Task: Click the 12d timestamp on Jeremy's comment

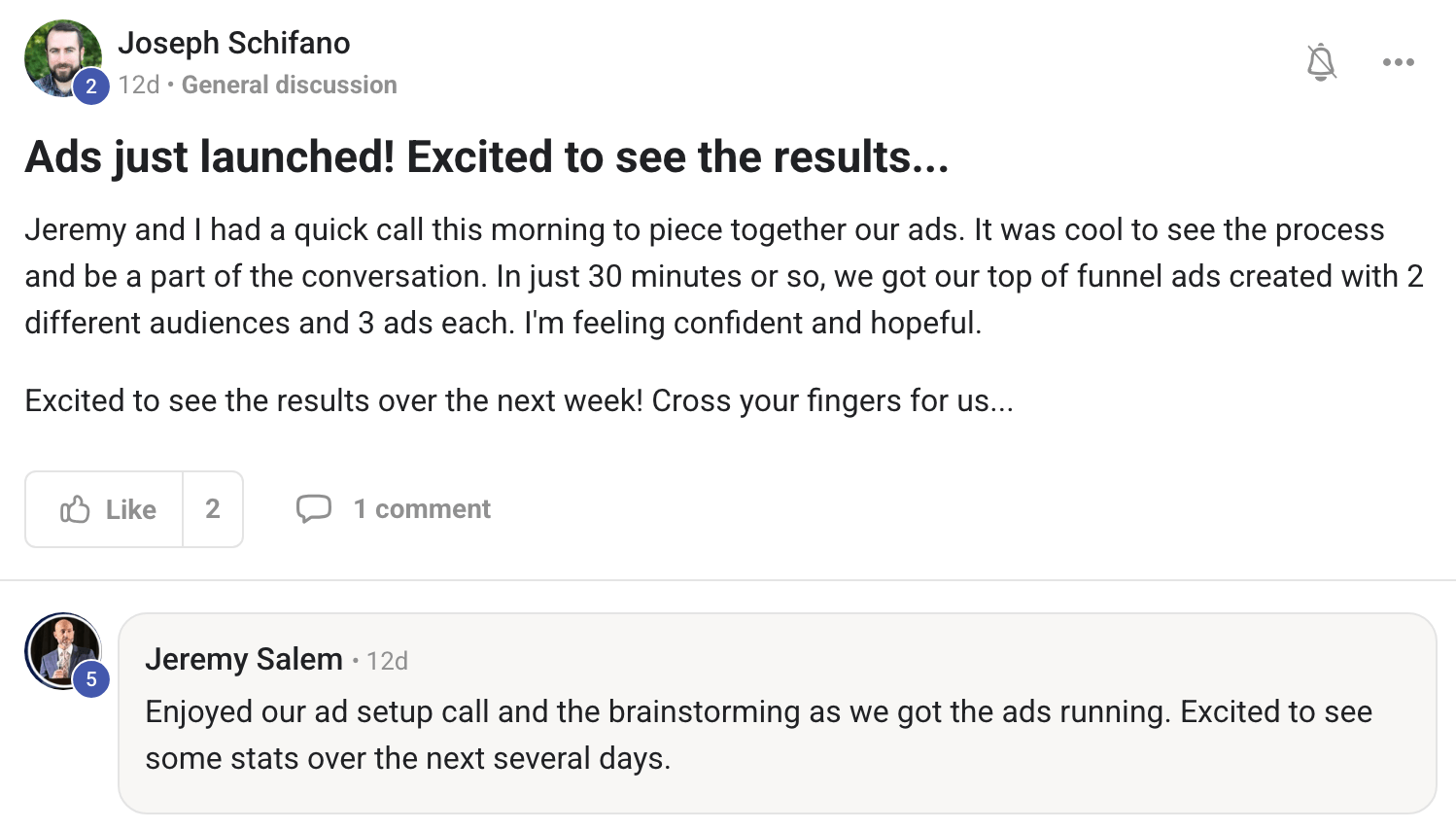Action: pos(387,661)
